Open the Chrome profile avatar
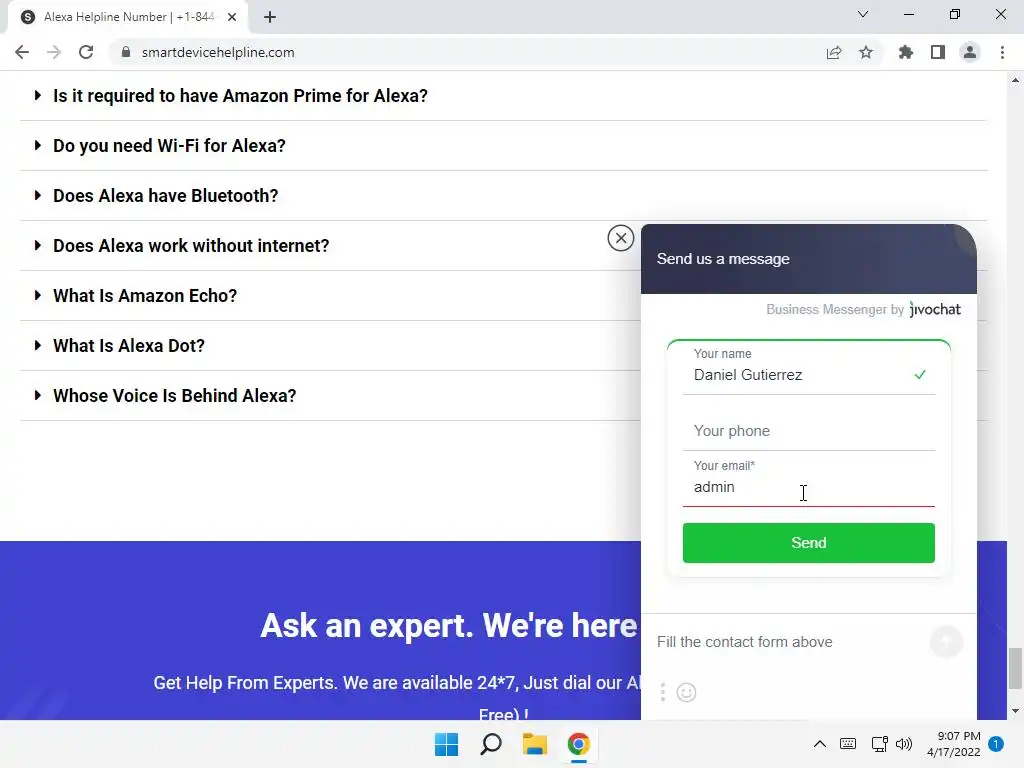 pos(970,52)
